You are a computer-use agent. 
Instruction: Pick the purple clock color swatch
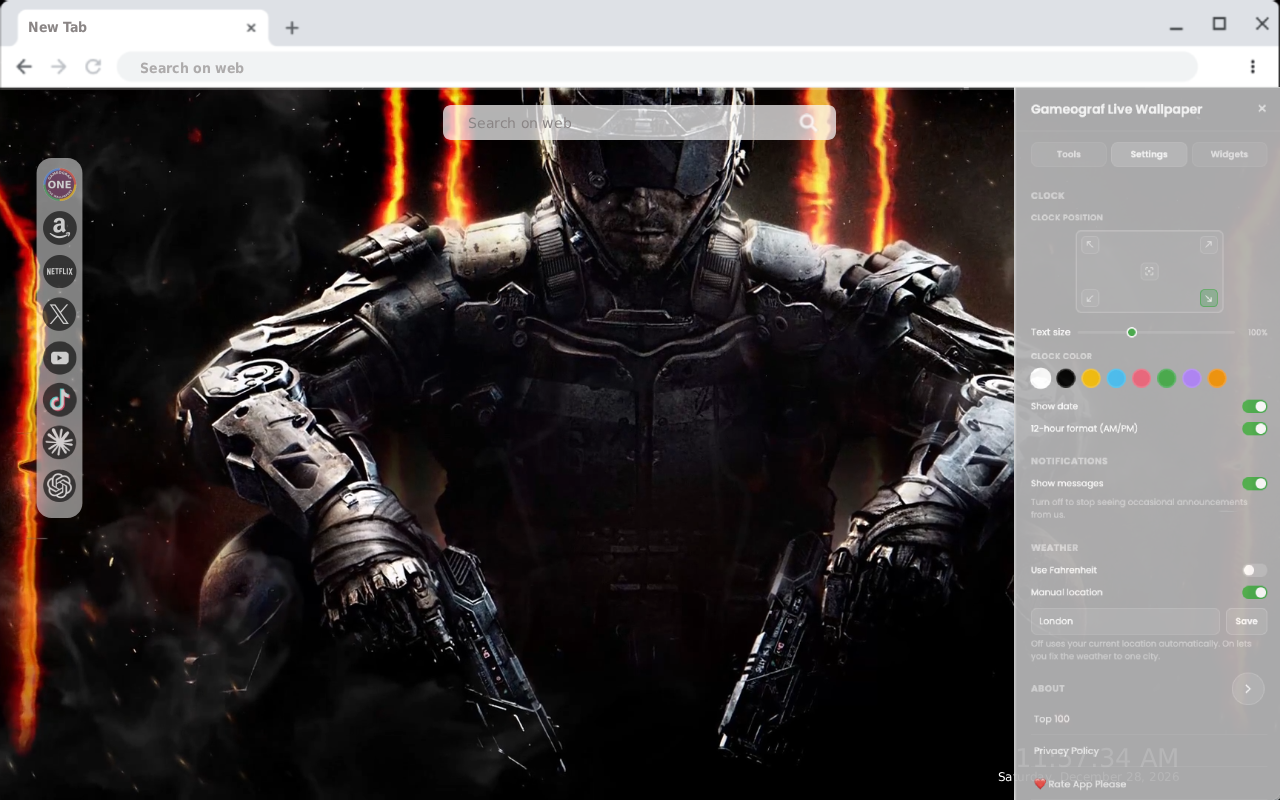1191,378
